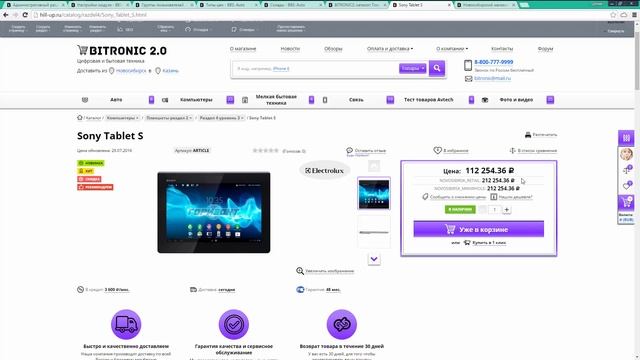Reload the page with browser refresh button

point(25,15)
